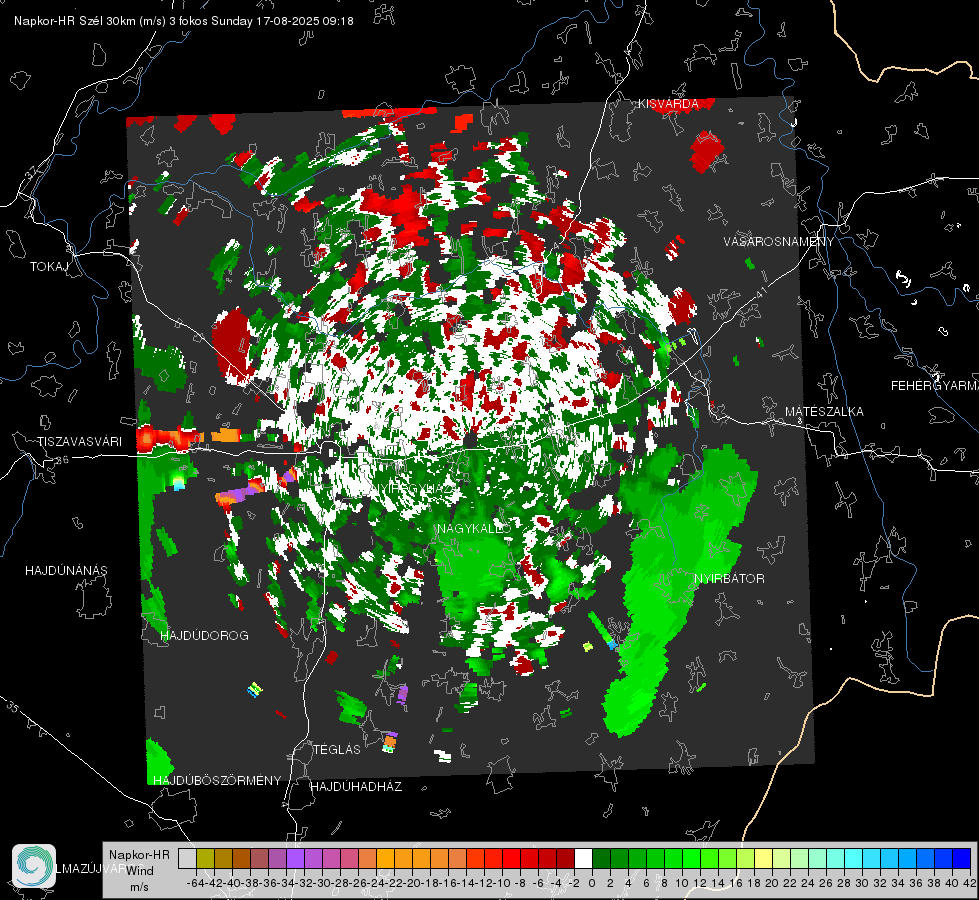Click the 17-08-2025 09:18 timestamp
Screen dimensions: 979x900
click(x=305, y=21)
